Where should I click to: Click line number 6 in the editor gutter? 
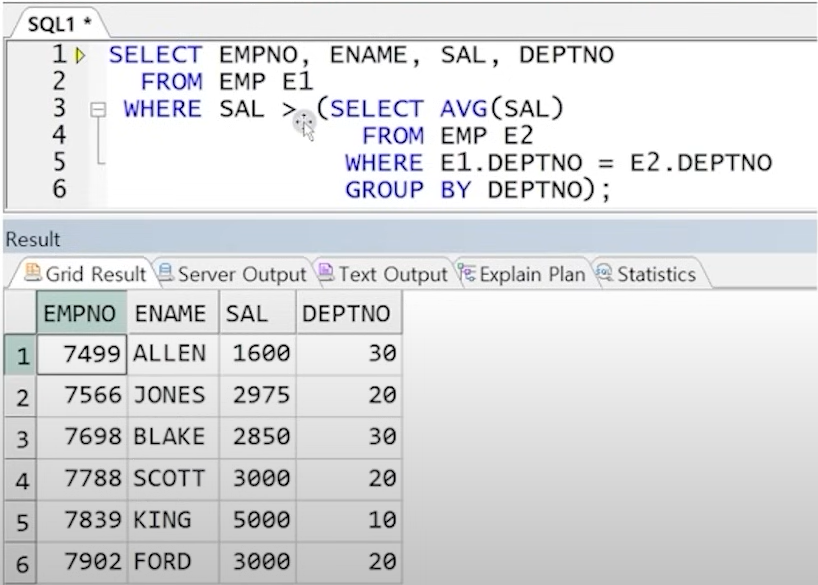pos(59,189)
